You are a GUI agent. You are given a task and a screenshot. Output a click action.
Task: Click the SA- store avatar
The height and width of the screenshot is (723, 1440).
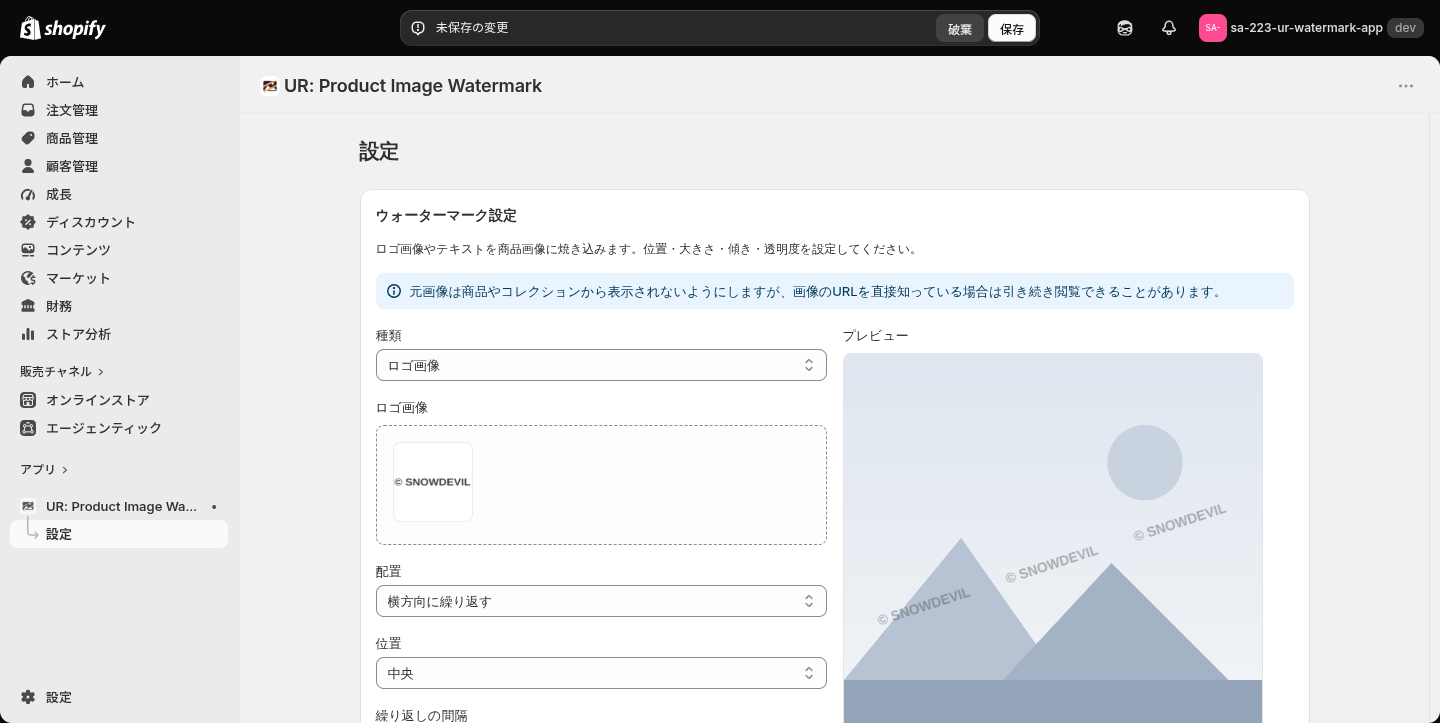[x=1213, y=28]
